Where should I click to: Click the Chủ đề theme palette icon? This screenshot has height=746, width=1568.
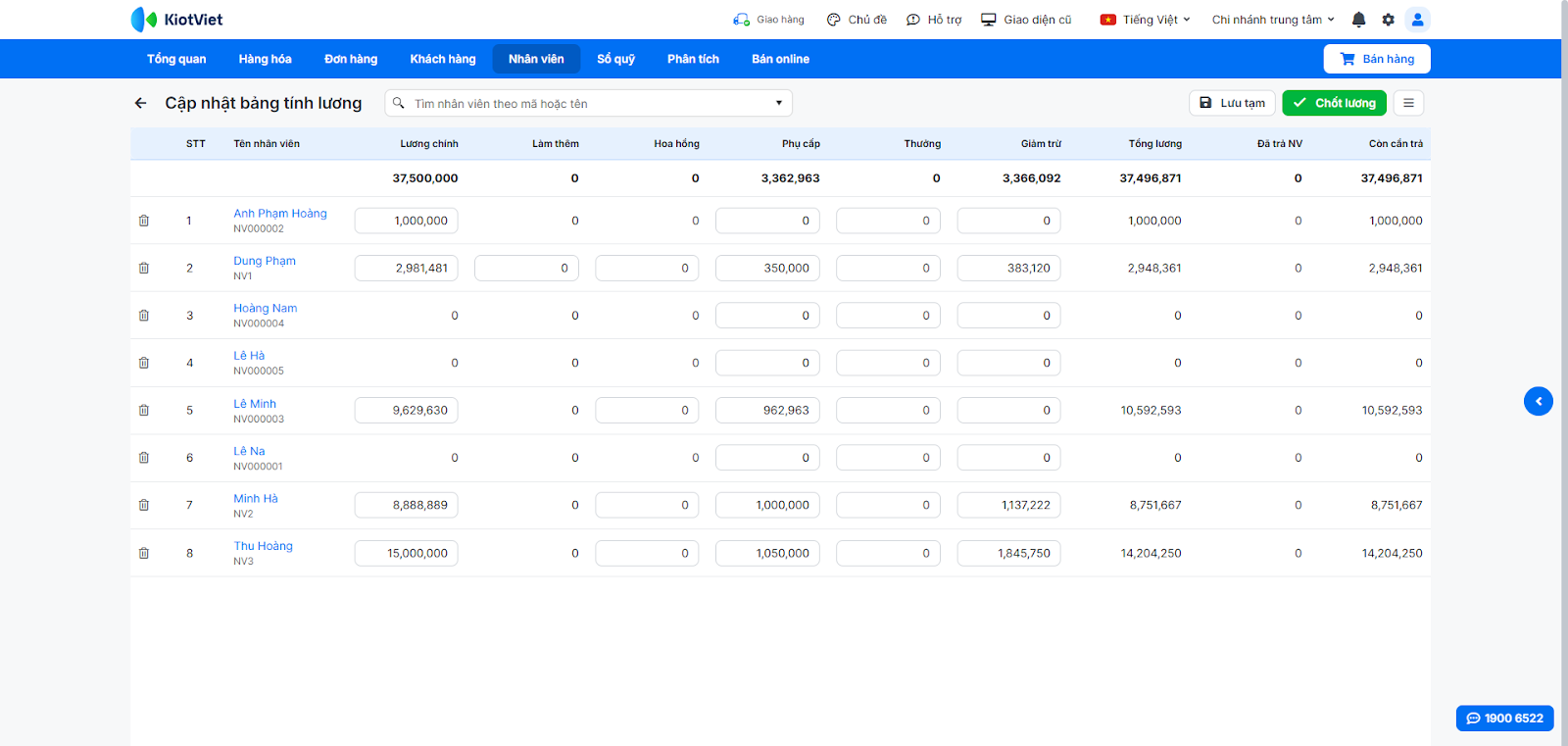pyautogui.click(x=834, y=20)
